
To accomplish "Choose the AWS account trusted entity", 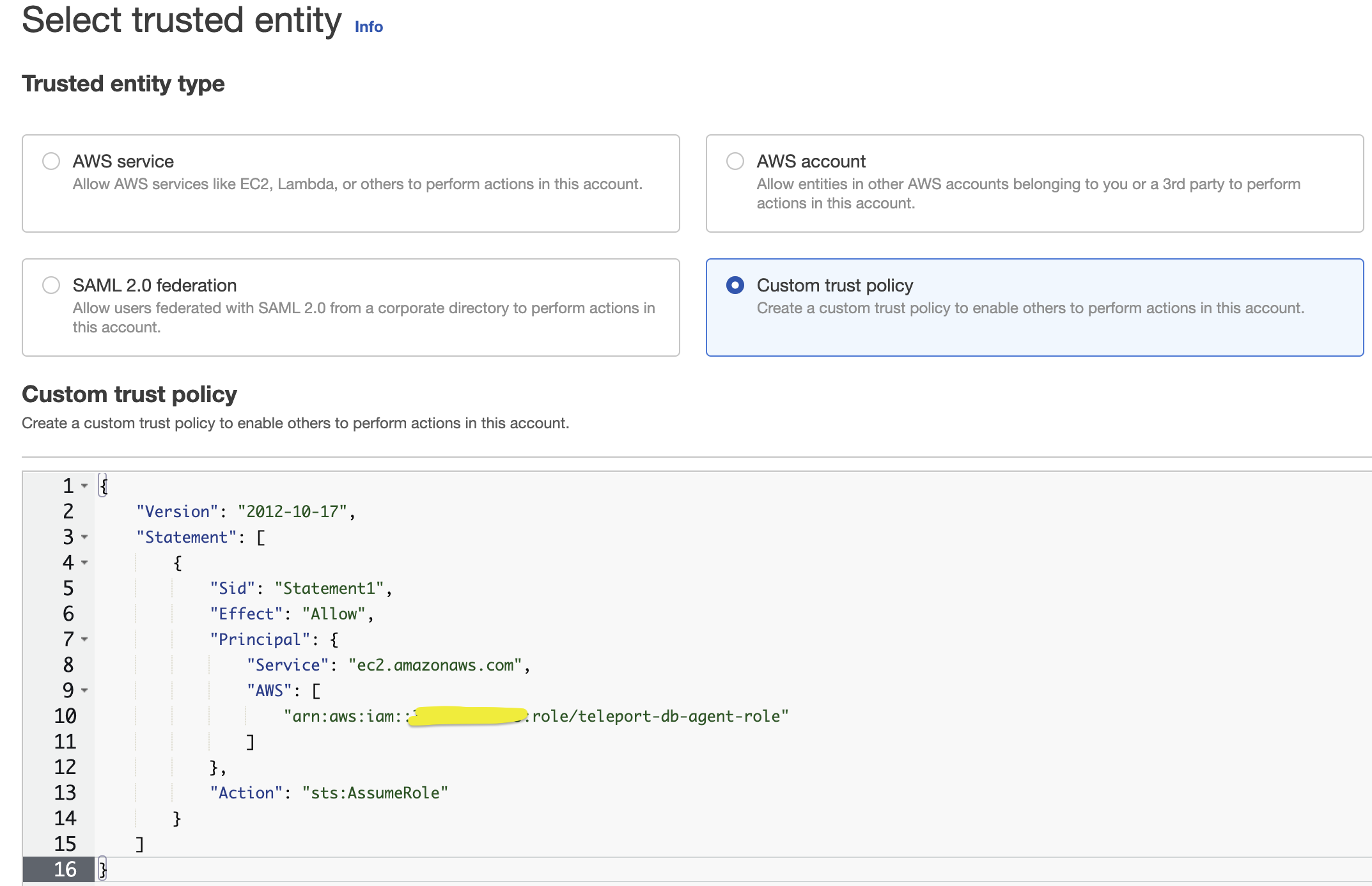I will coord(735,161).
